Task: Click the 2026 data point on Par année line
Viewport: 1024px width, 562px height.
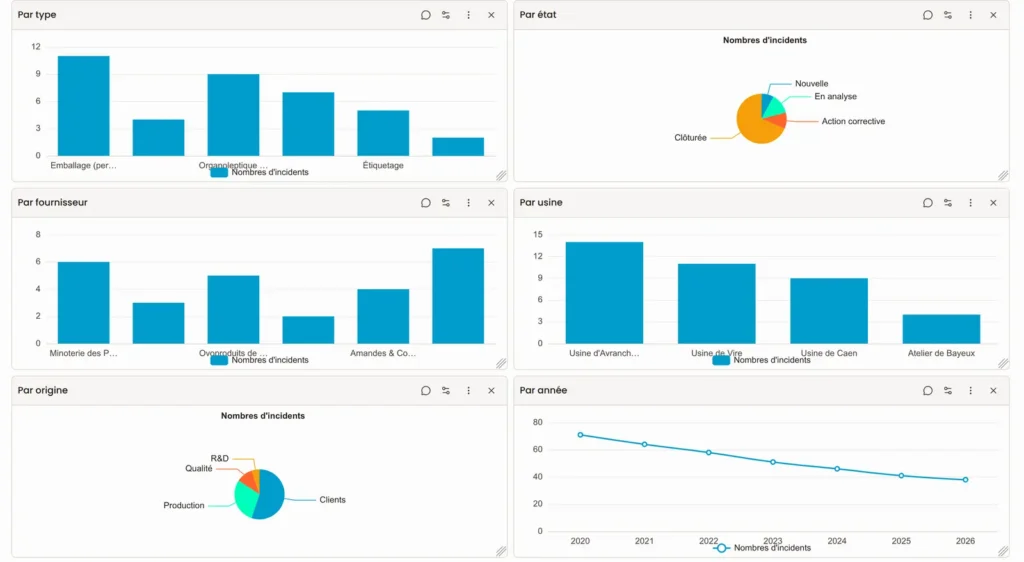Action: coord(965,480)
